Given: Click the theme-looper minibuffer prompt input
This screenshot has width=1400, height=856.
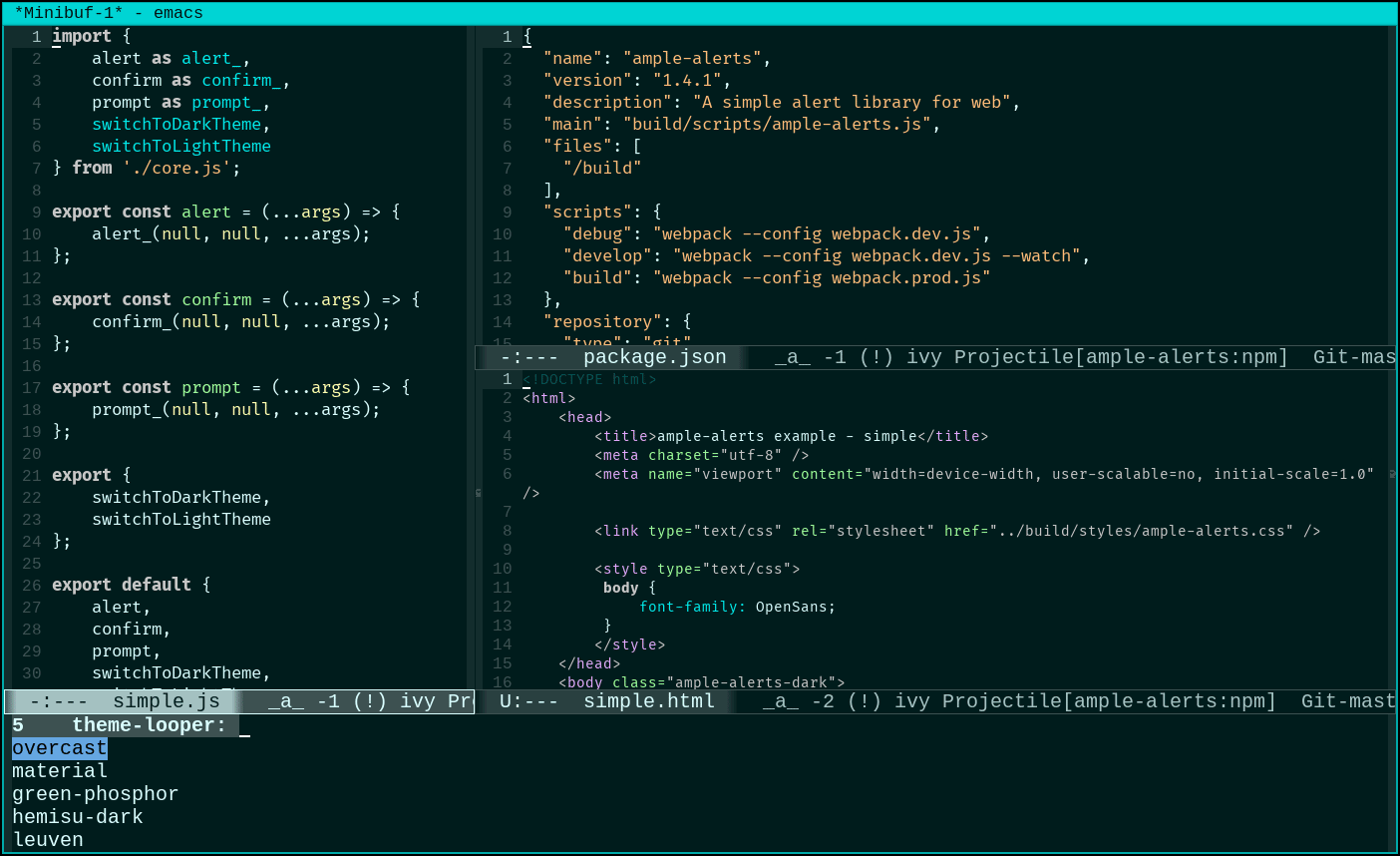Looking at the screenshot, I should pos(245,726).
